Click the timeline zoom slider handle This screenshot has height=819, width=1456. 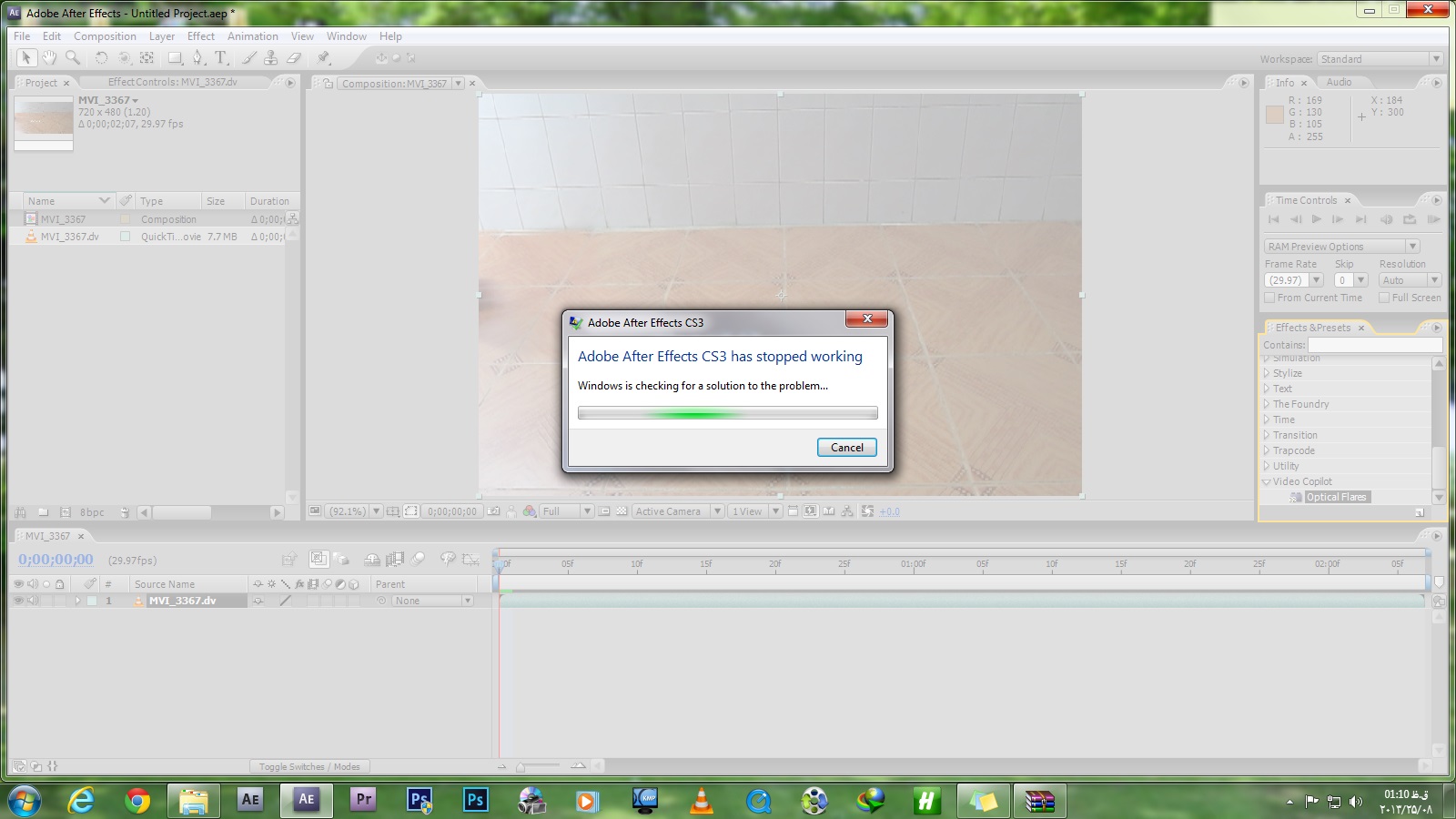tap(521, 767)
